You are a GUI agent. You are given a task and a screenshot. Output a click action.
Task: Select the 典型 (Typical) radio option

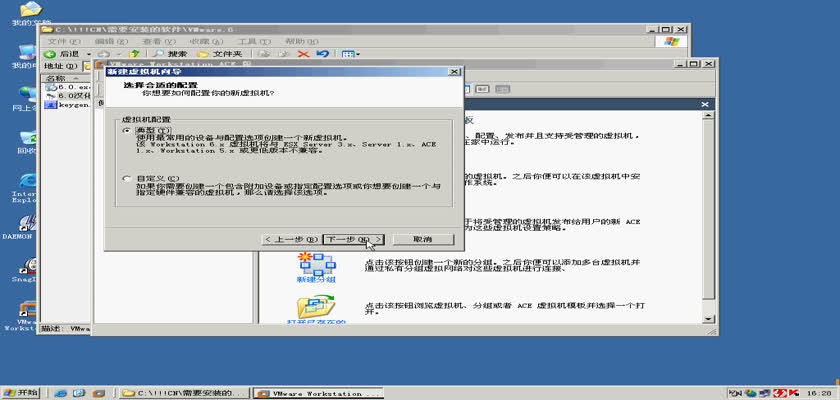(x=126, y=131)
